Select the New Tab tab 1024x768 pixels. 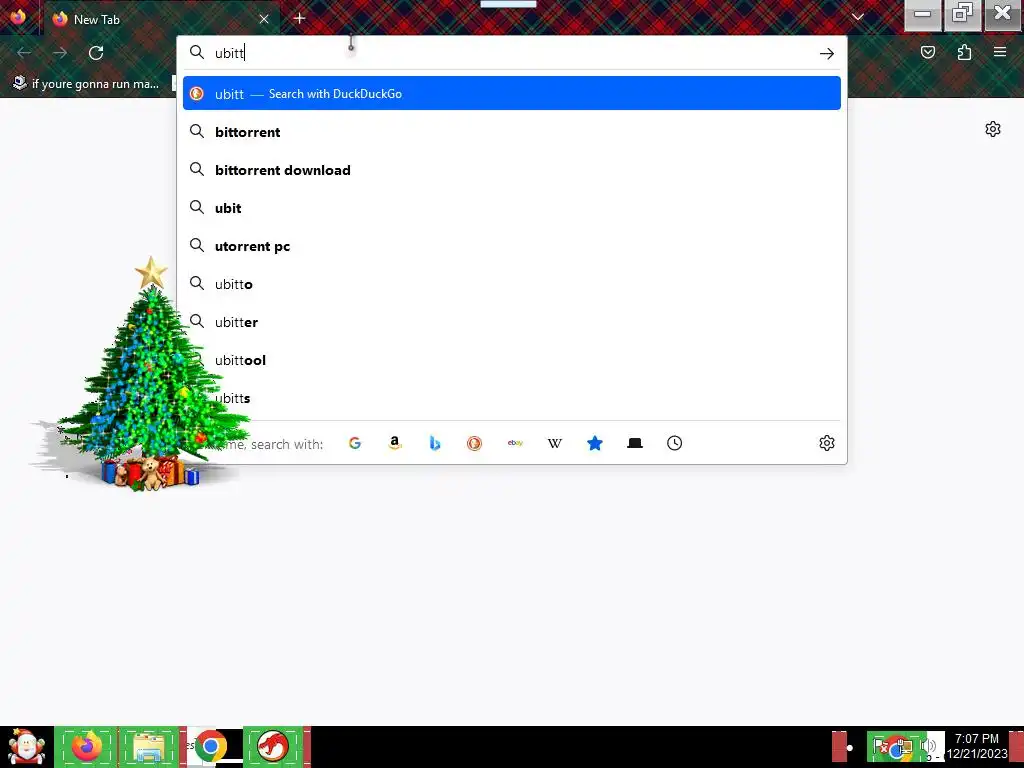click(x=160, y=19)
